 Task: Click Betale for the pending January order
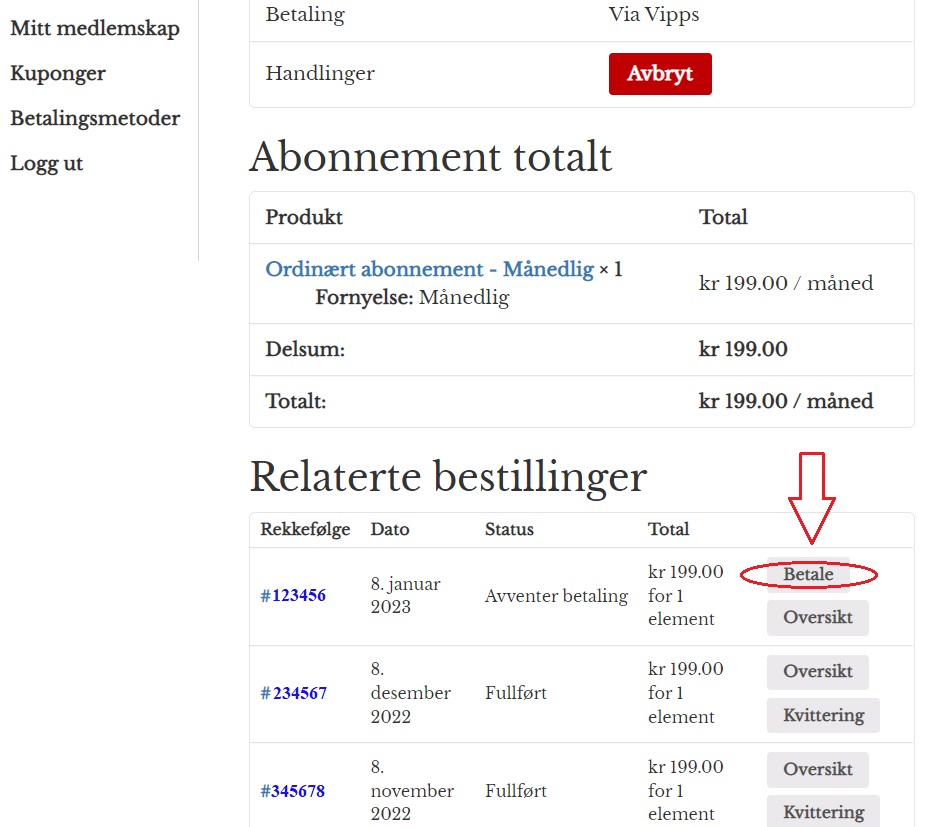click(808, 575)
